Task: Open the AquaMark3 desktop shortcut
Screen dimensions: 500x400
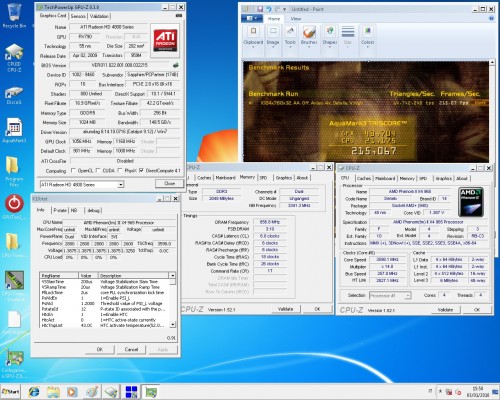Action: 14,129
